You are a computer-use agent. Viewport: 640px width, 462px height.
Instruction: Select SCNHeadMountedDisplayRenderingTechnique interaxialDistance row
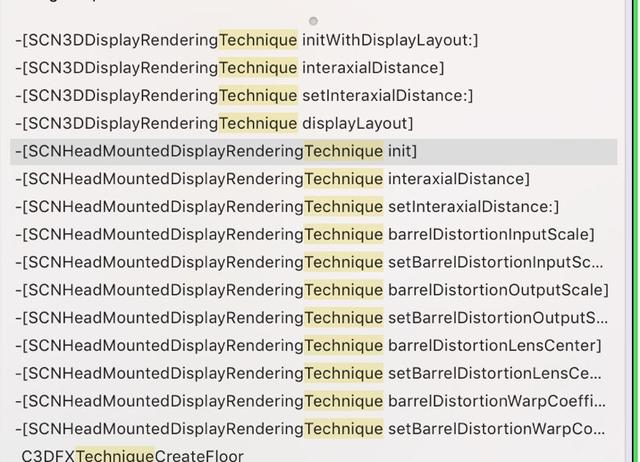click(313, 179)
